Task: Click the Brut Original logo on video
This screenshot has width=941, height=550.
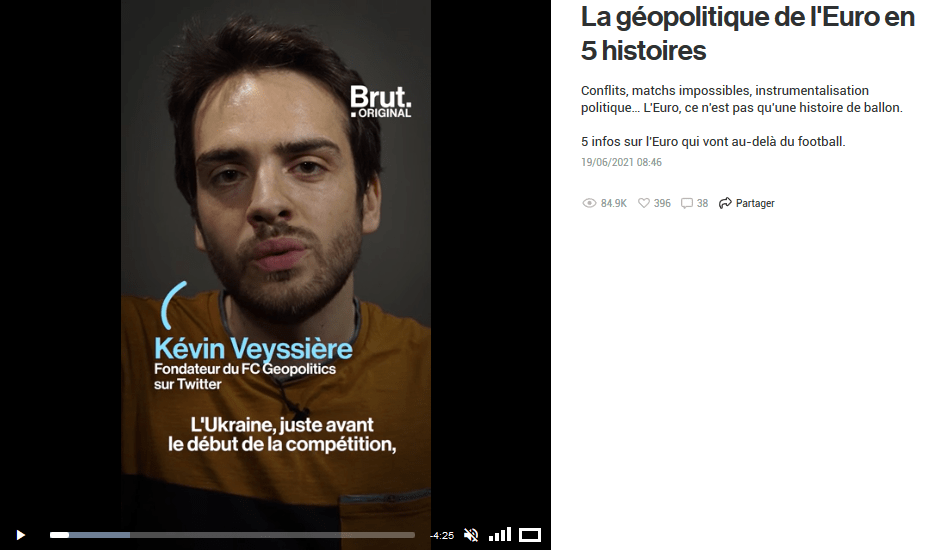Action: click(381, 101)
